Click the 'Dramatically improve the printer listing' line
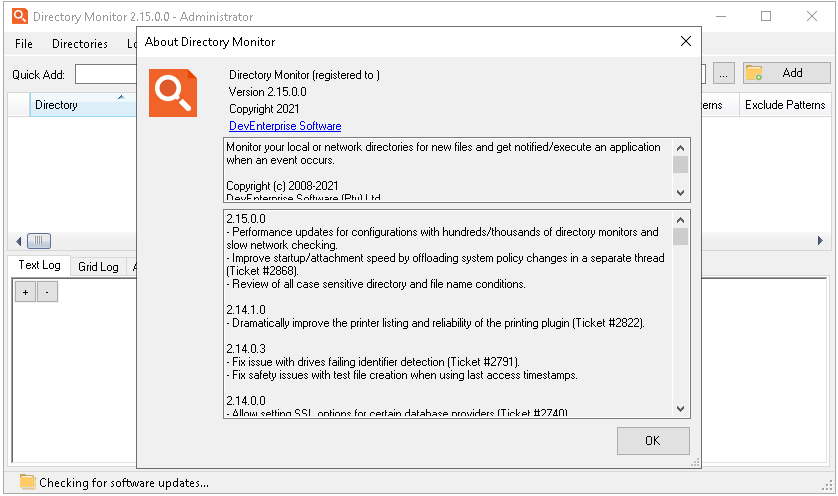Screen dimensions: 838x496 click(x=436, y=323)
